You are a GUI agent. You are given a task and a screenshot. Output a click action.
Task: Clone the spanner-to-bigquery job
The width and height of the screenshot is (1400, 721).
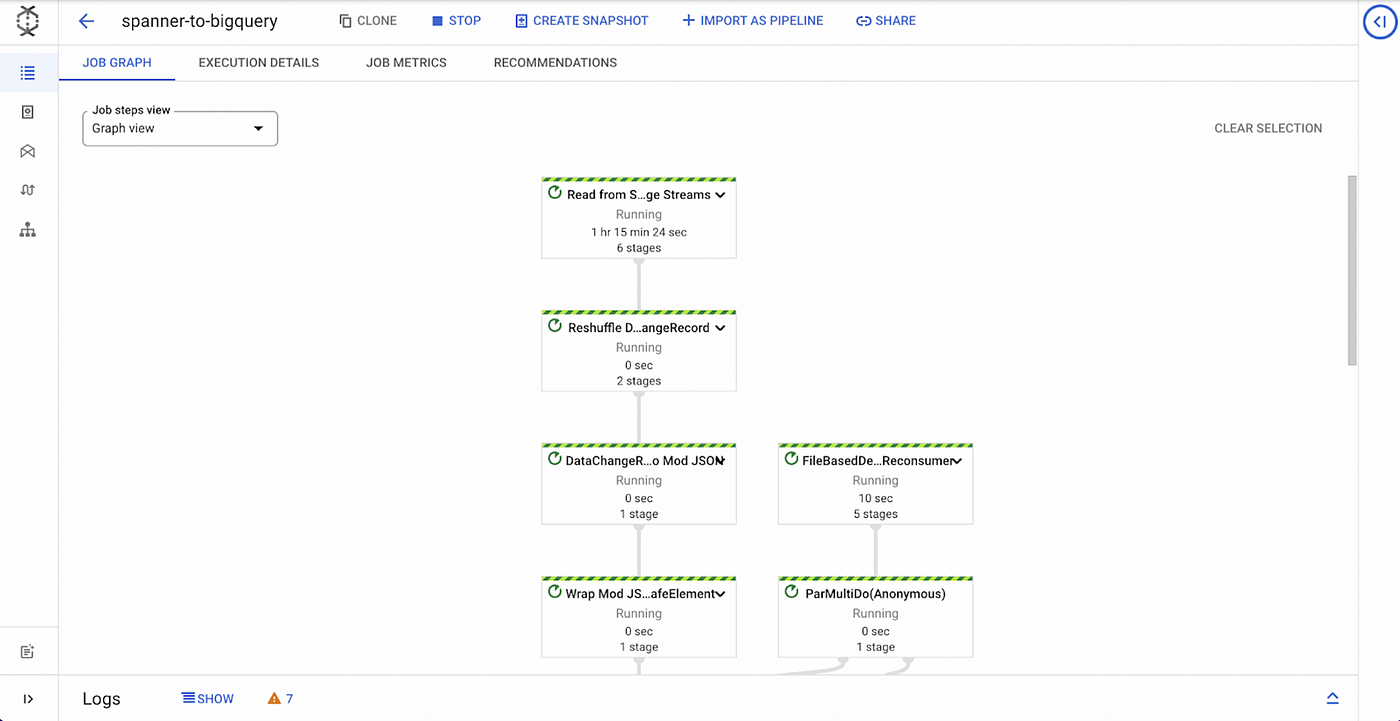367,21
